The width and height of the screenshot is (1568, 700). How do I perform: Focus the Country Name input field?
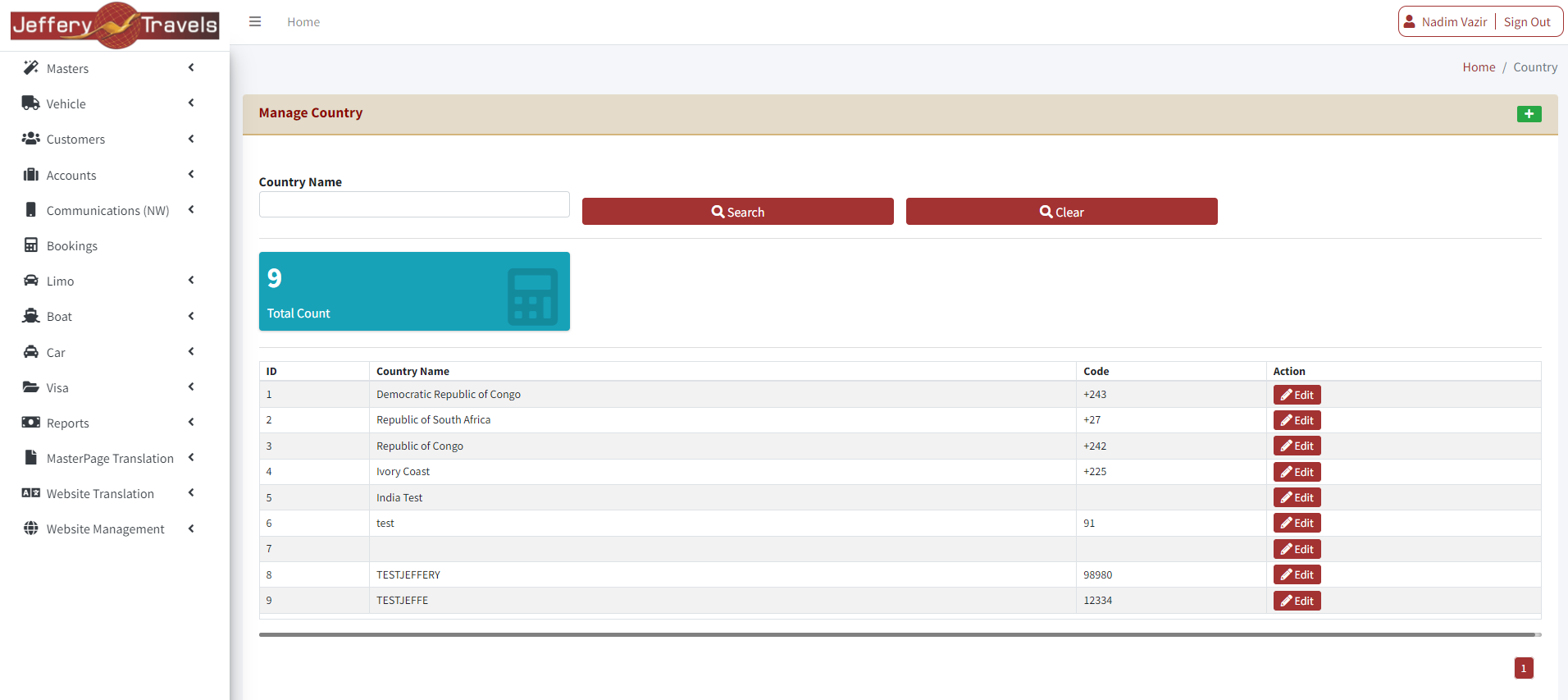click(x=414, y=205)
